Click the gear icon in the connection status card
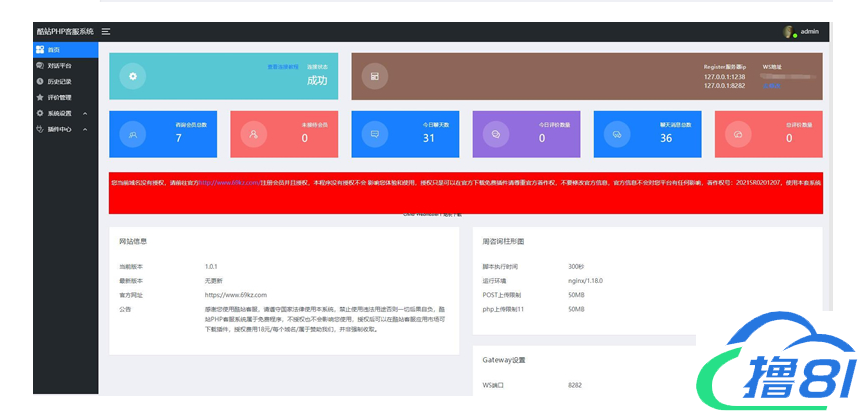 click(133, 76)
